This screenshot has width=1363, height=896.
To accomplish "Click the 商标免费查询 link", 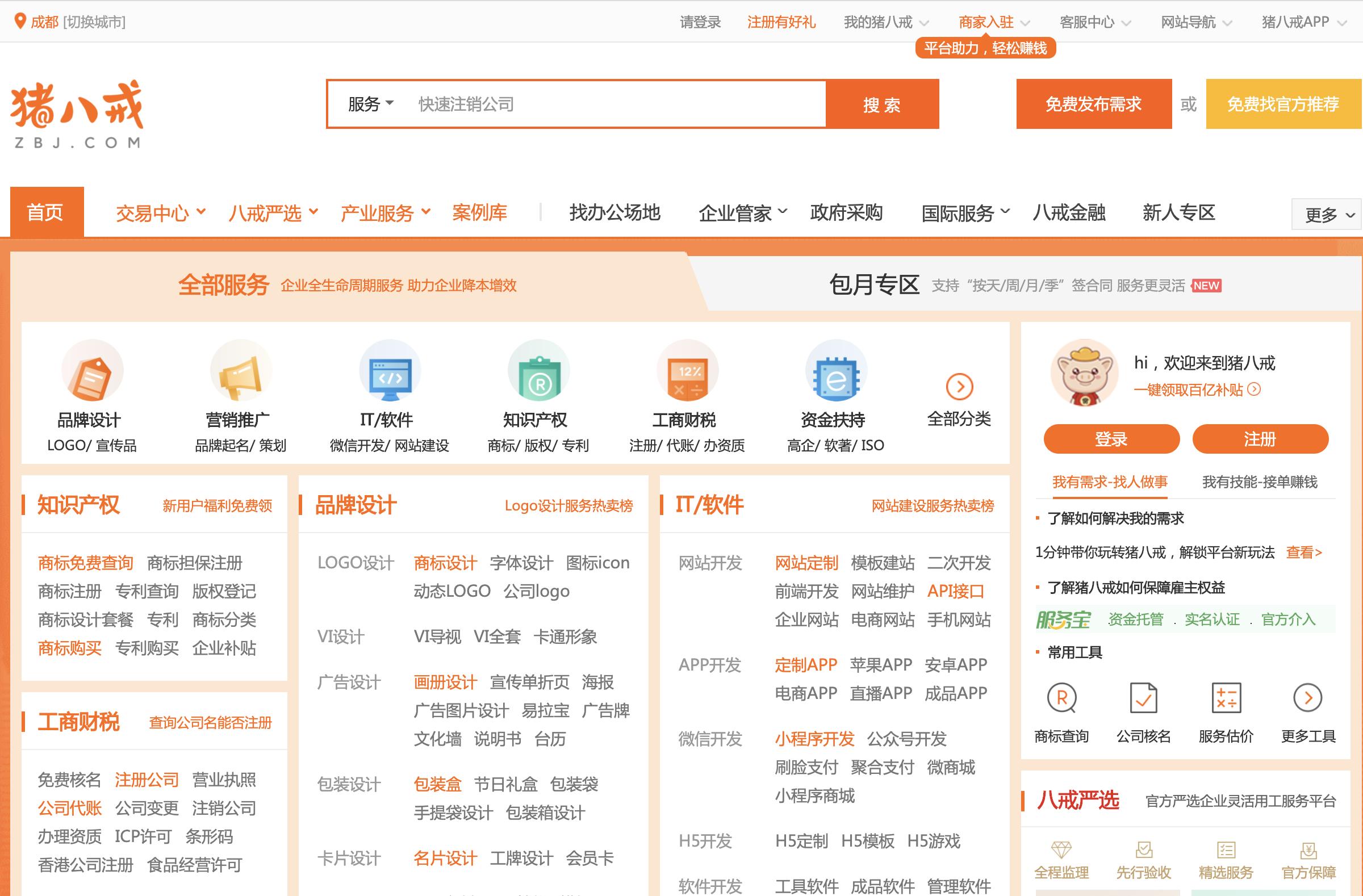I will click(85, 563).
